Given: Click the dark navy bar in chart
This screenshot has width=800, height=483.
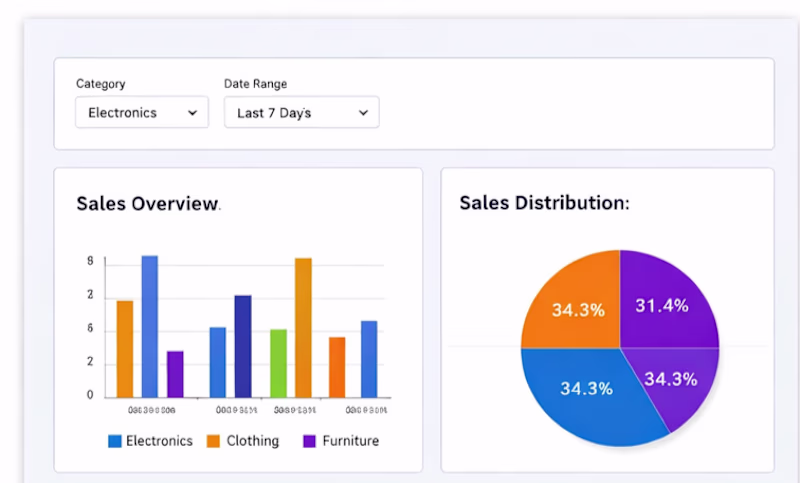Looking at the screenshot, I should 243,345.
